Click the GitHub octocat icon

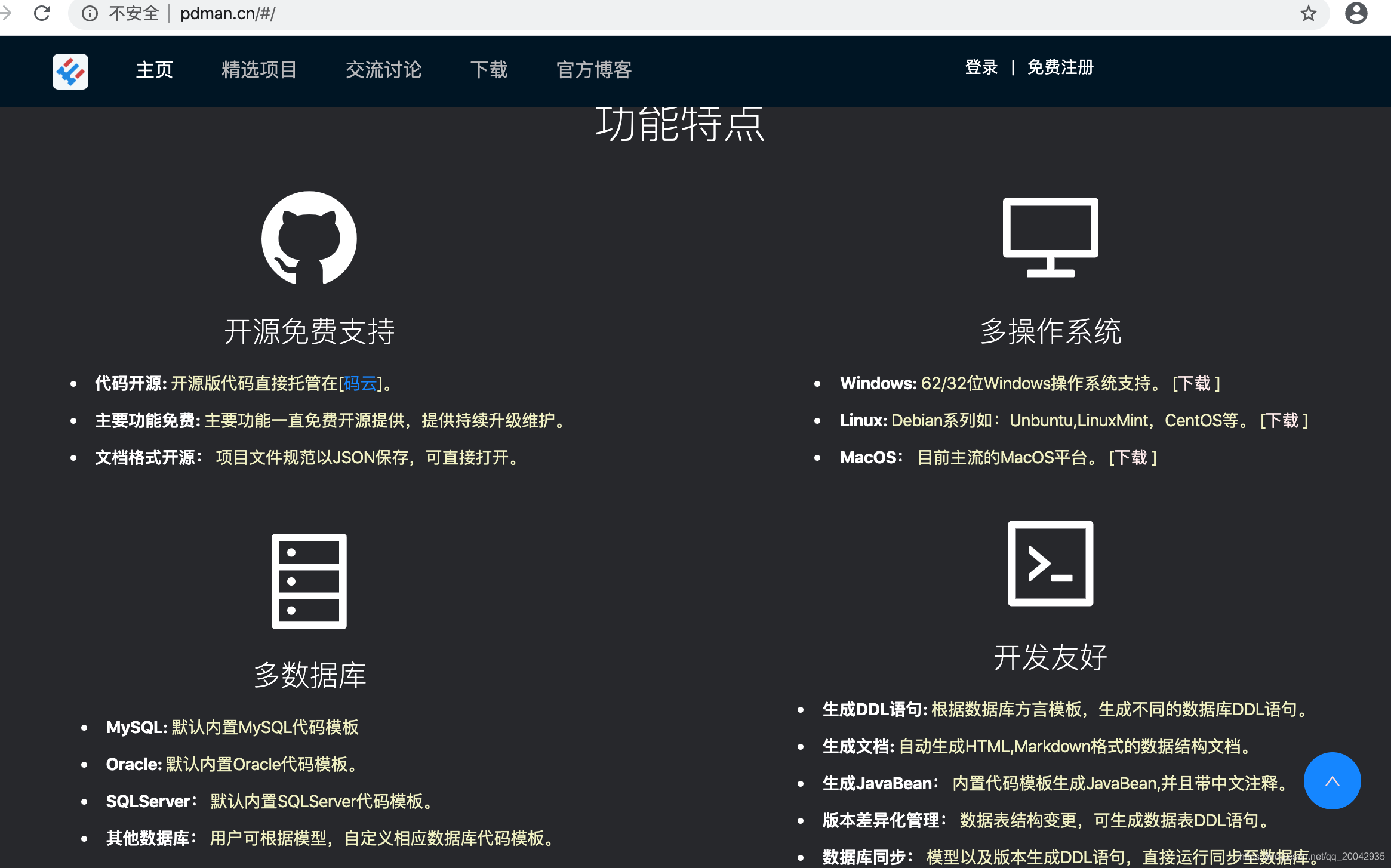(x=309, y=238)
